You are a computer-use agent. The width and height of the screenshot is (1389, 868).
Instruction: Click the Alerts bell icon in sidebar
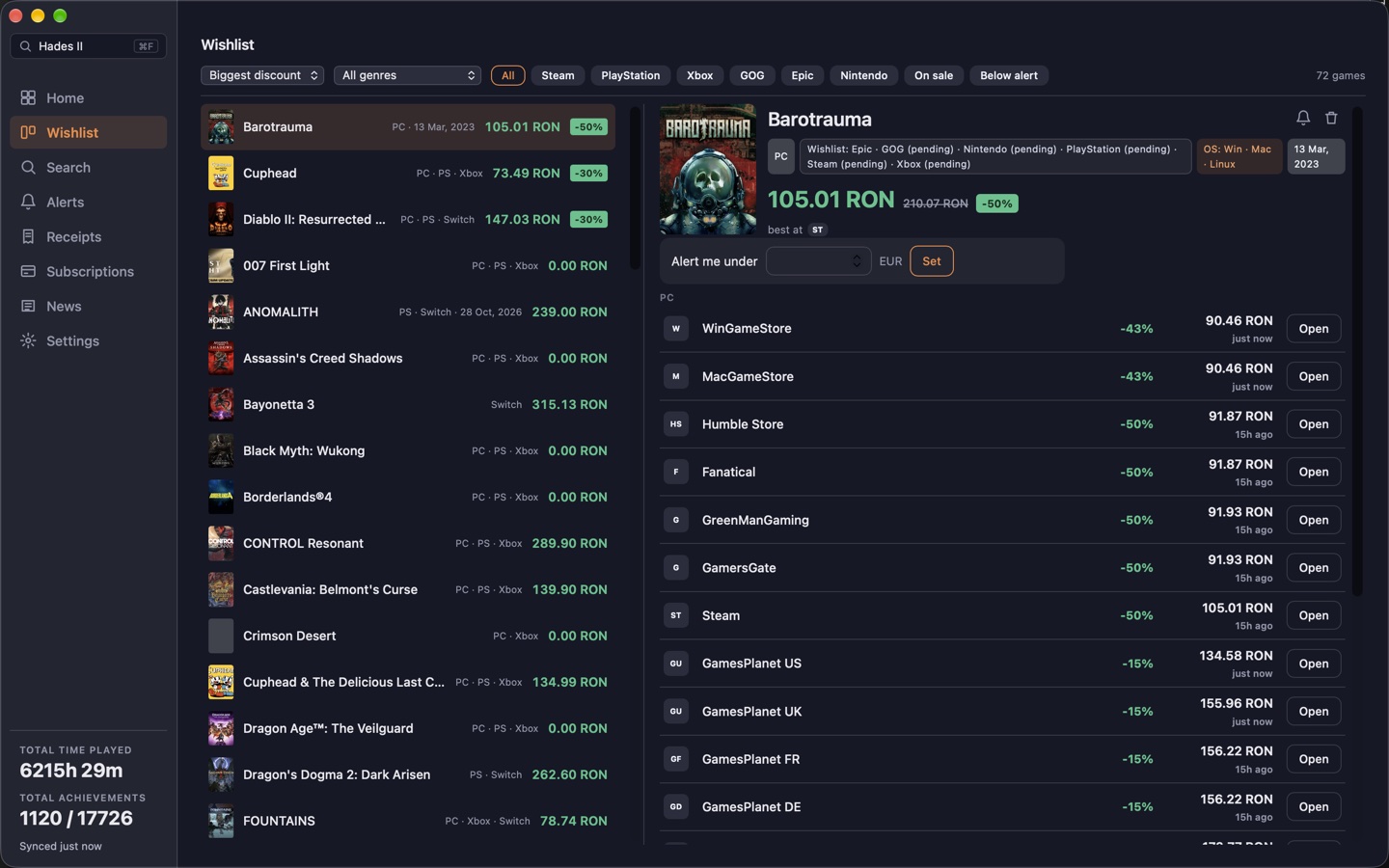click(28, 203)
